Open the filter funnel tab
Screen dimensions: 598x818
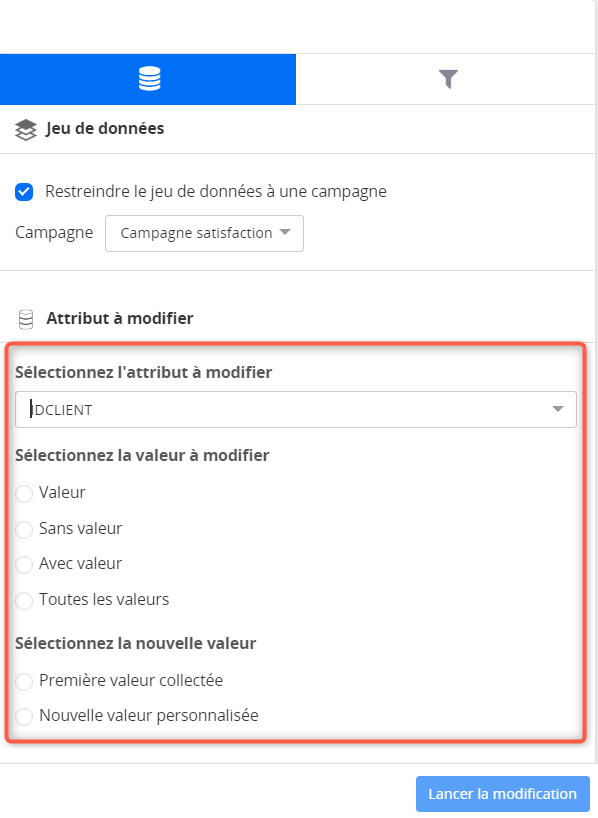(448, 79)
